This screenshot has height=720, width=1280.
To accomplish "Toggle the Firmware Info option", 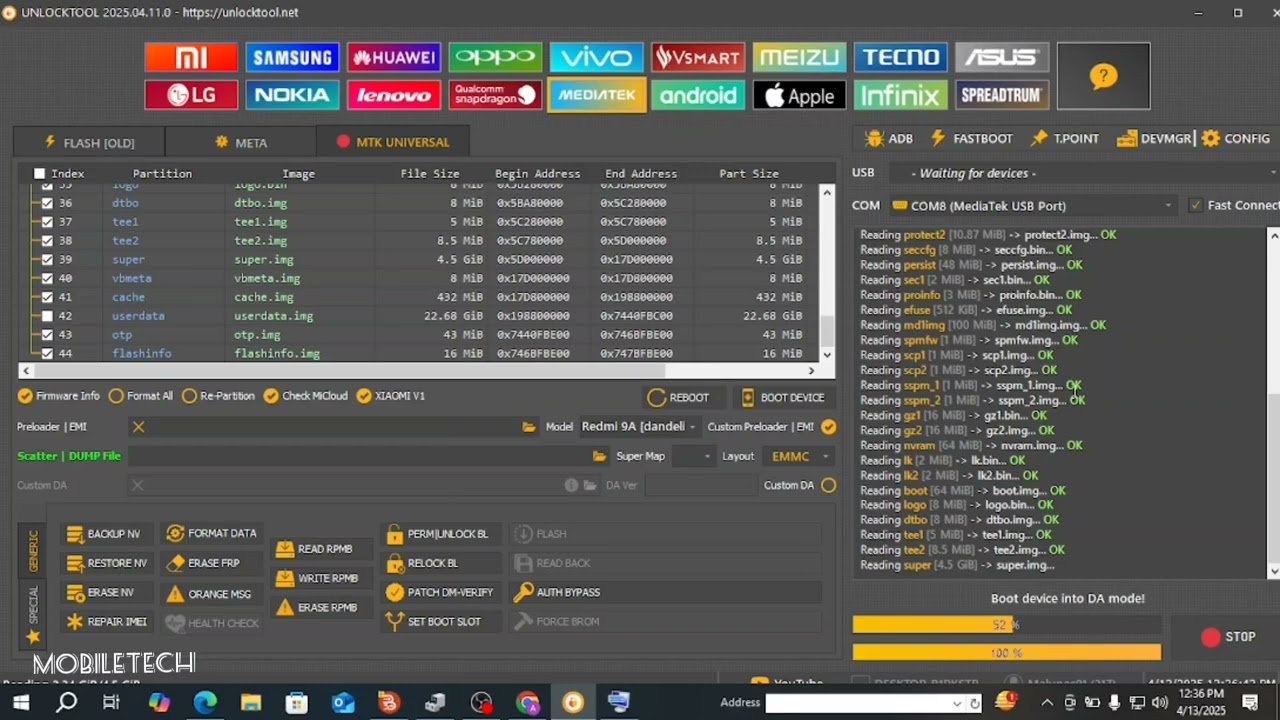I will tap(59, 396).
